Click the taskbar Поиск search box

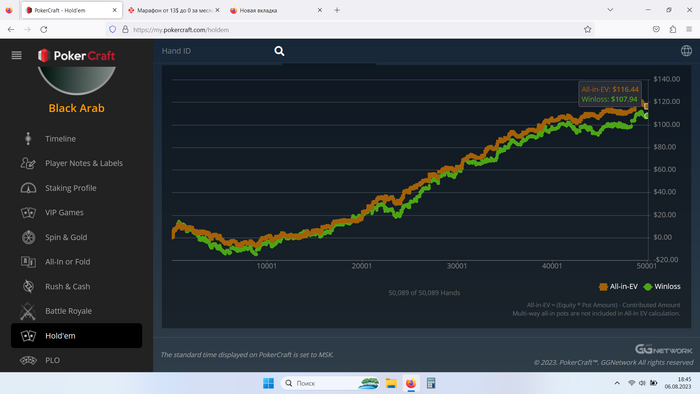(330, 383)
